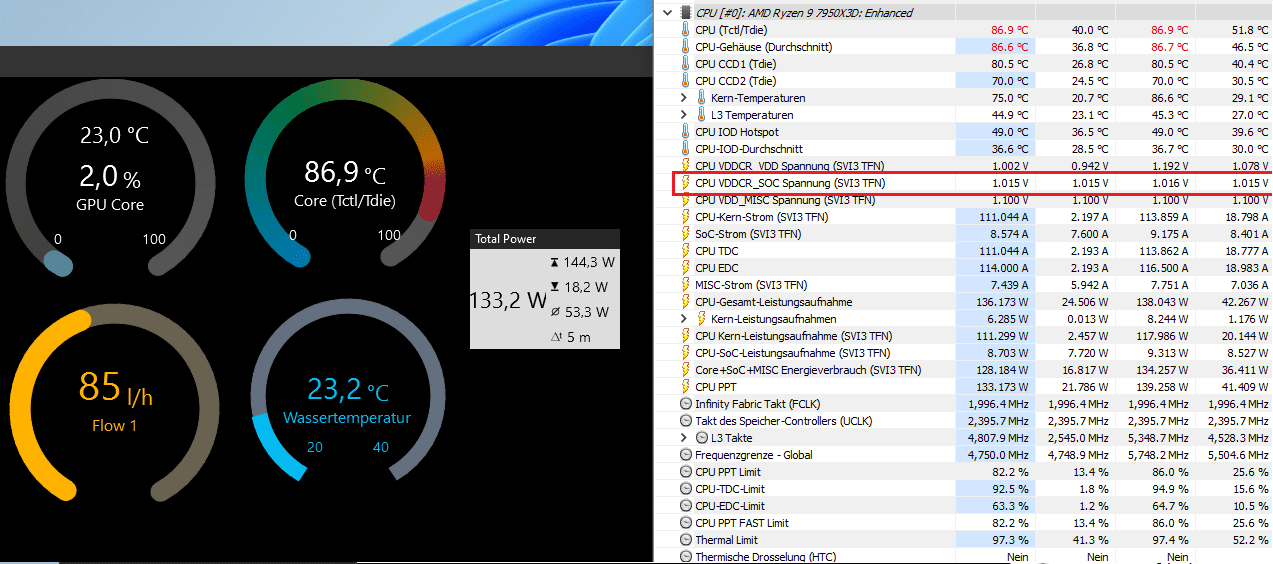The height and width of the screenshot is (564, 1273).
Task: Click thermometer icon of CPU CCD2 (Tdie)
Action: (x=686, y=81)
